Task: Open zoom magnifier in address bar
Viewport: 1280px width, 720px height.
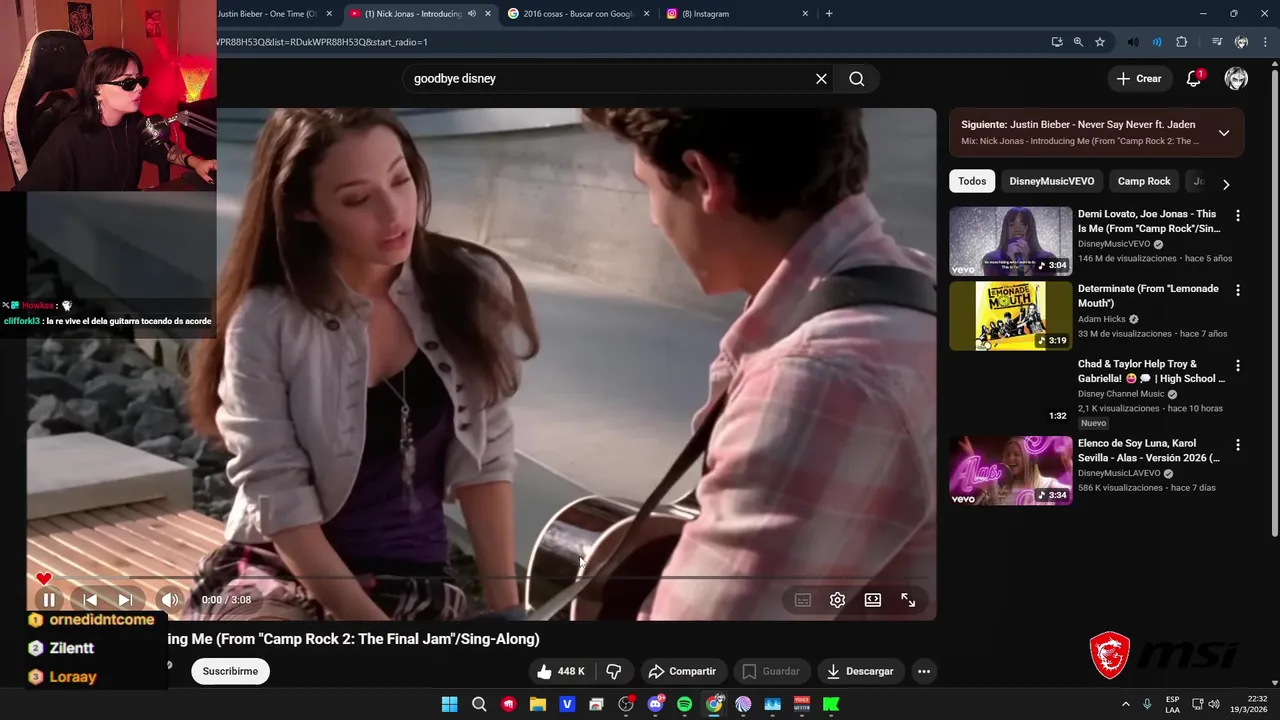Action: pyautogui.click(x=1078, y=42)
